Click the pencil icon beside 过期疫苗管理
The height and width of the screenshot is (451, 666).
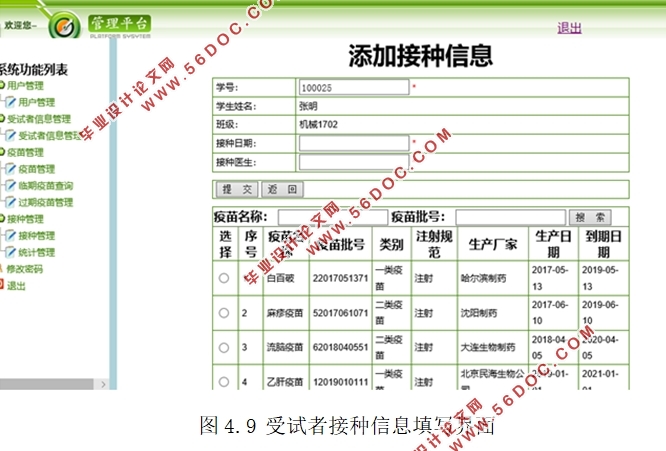click(x=10, y=202)
